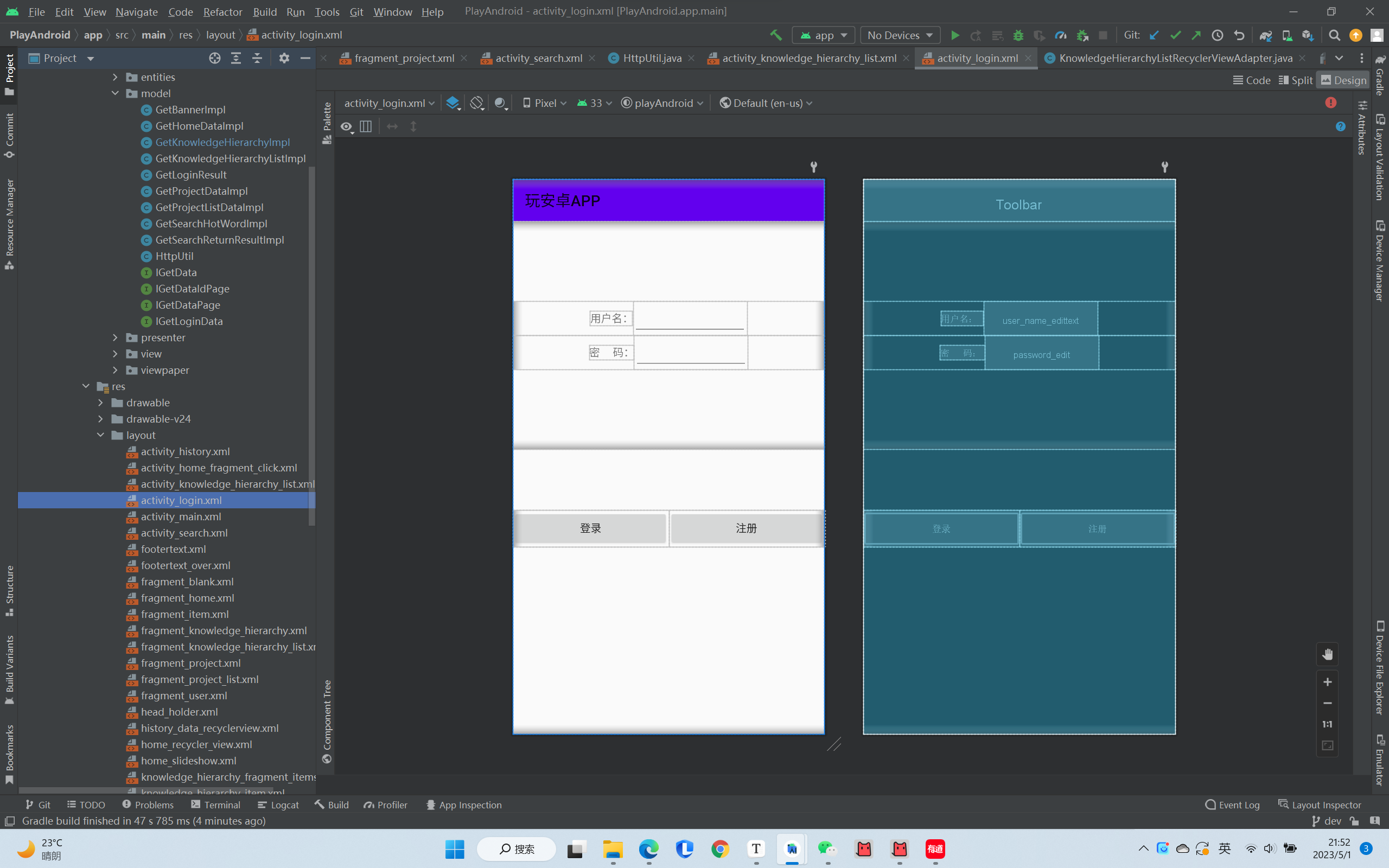Open orientation options with the rotate icon
Viewport: 1389px width, 868px height.
[476, 103]
